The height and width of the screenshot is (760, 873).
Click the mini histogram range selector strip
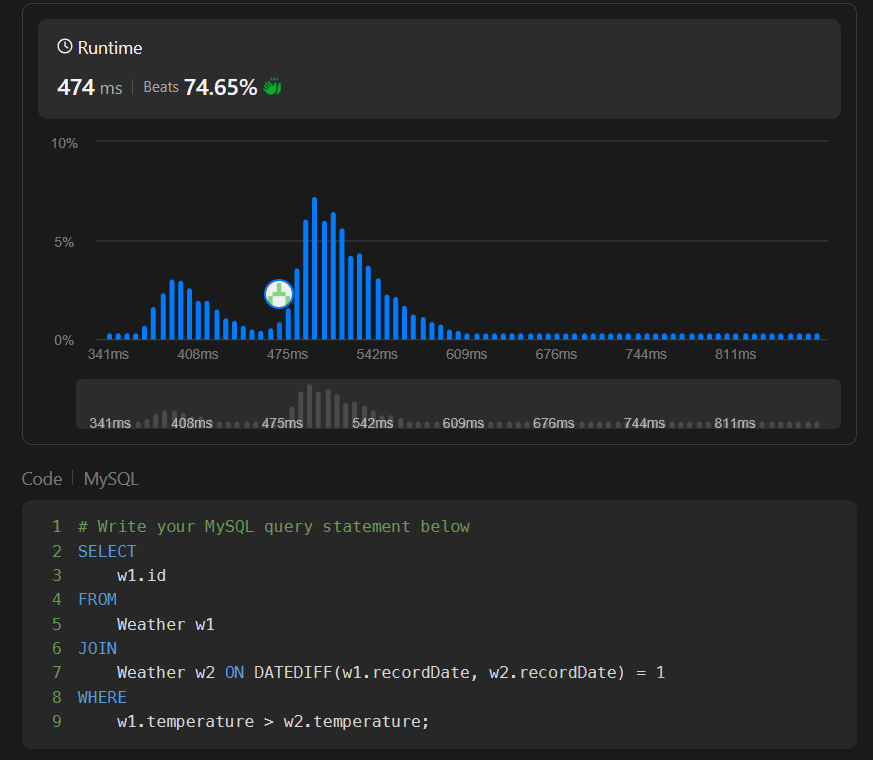(x=458, y=404)
